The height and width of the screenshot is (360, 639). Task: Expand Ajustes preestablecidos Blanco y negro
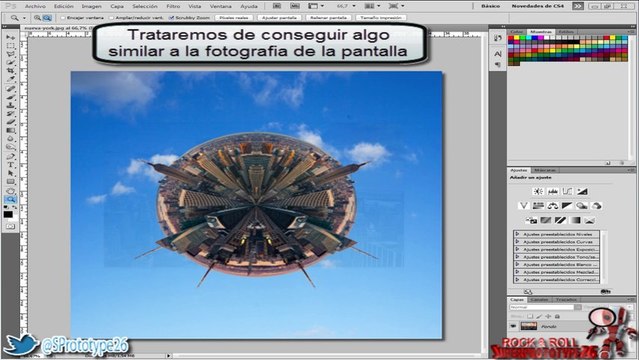[x=518, y=265]
